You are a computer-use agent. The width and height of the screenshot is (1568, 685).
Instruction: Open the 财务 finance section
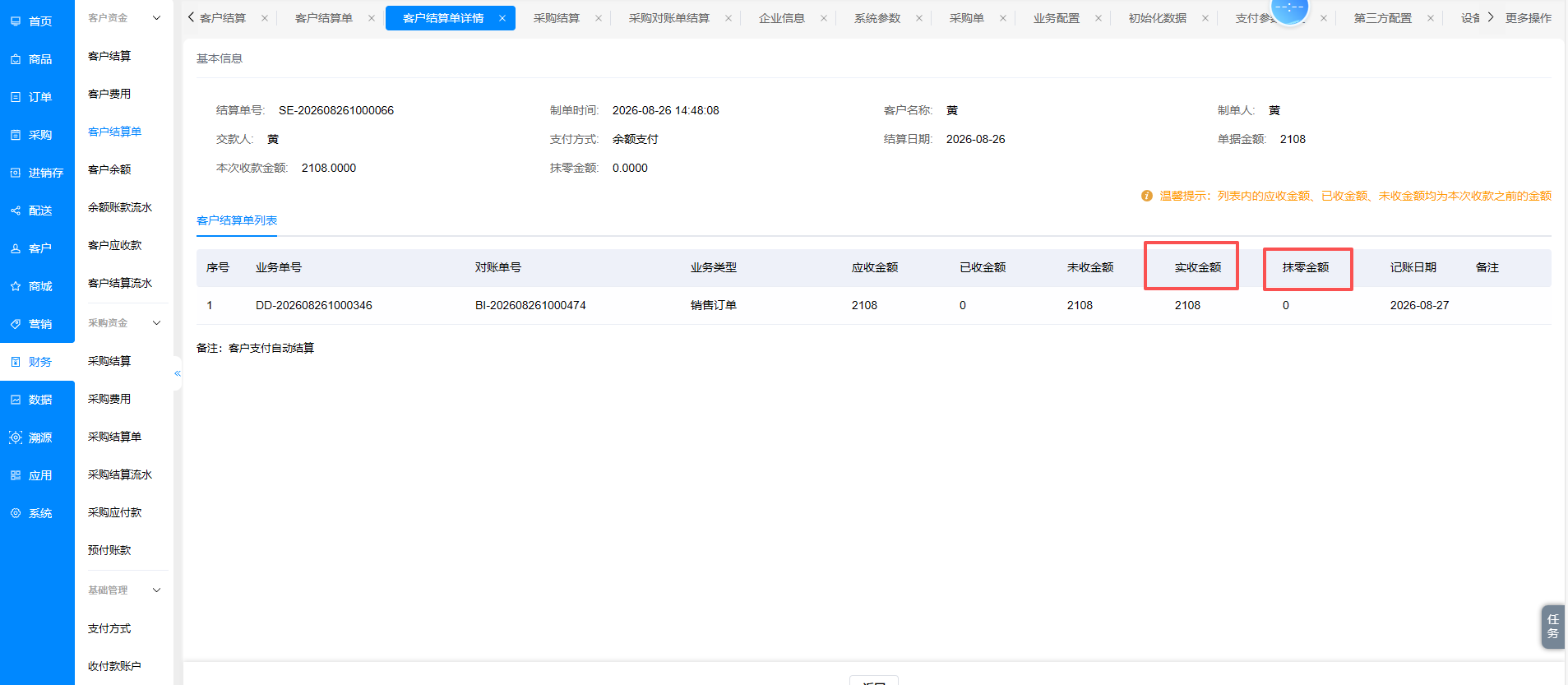[37, 362]
